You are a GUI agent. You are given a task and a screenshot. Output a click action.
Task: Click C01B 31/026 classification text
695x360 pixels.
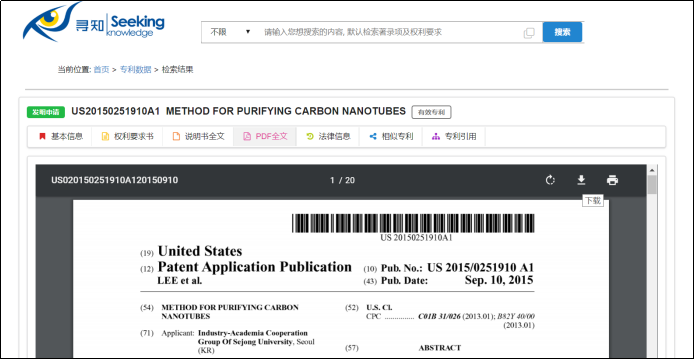click(439, 317)
